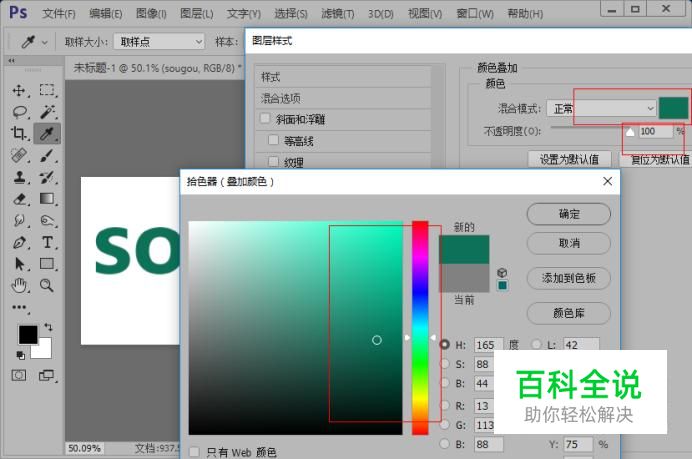Select the R red radio button

445,405
